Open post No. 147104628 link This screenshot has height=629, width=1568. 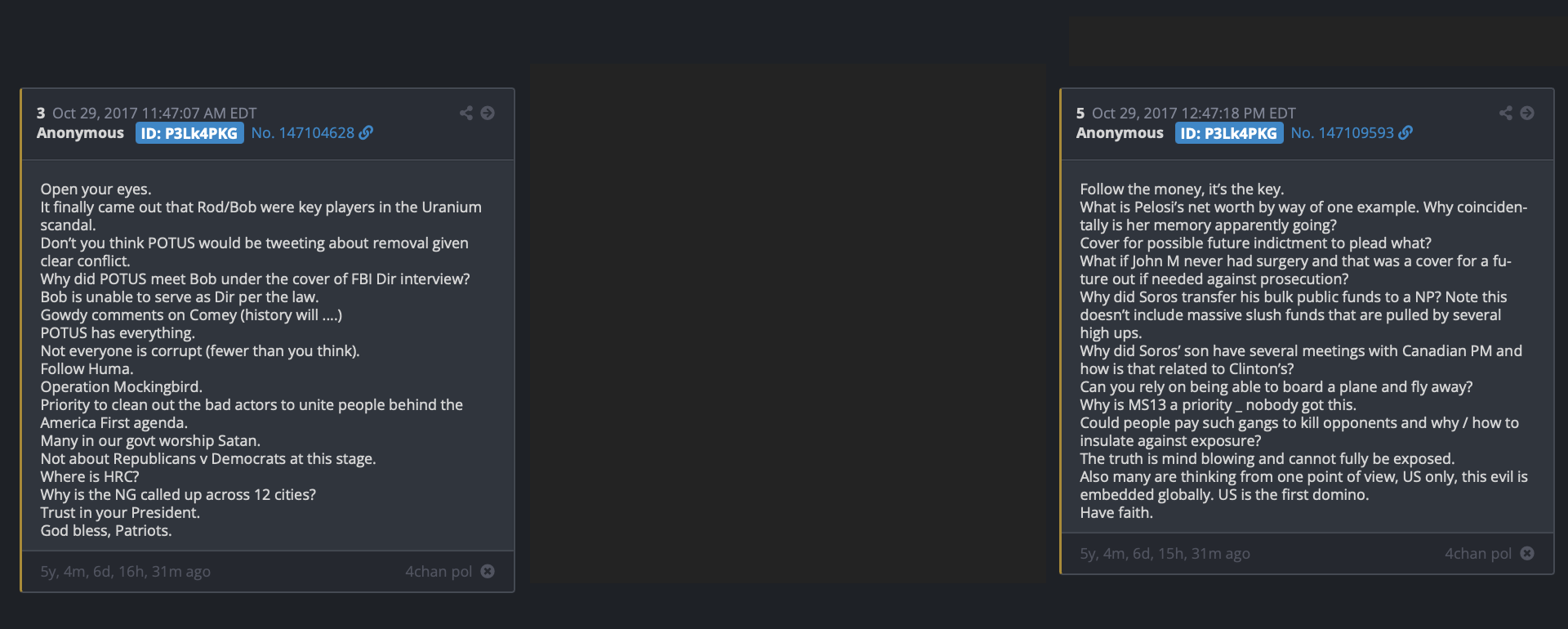pyautogui.click(x=303, y=132)
